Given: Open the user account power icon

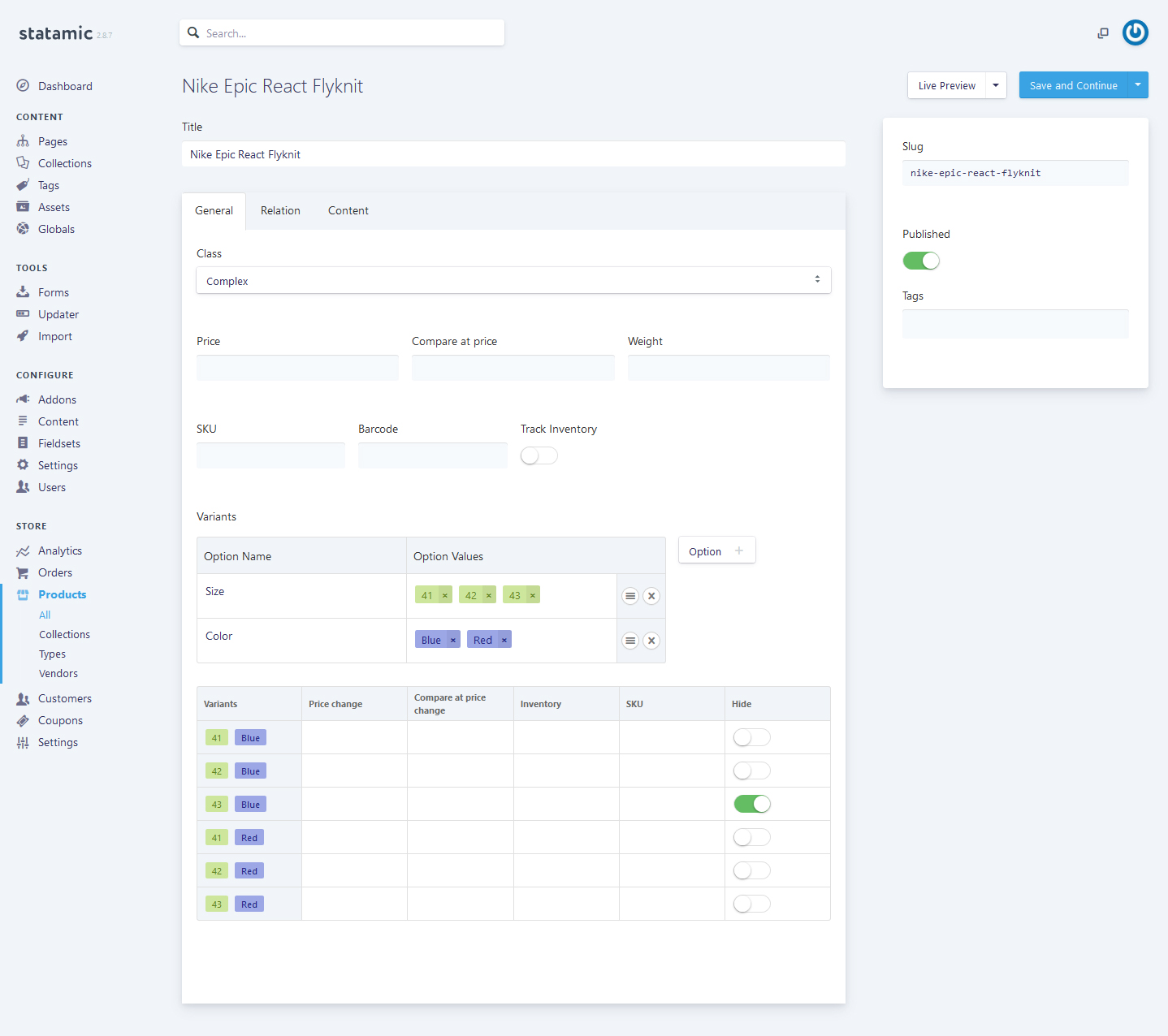Looking at the screenshot, I should [1136, 32].
